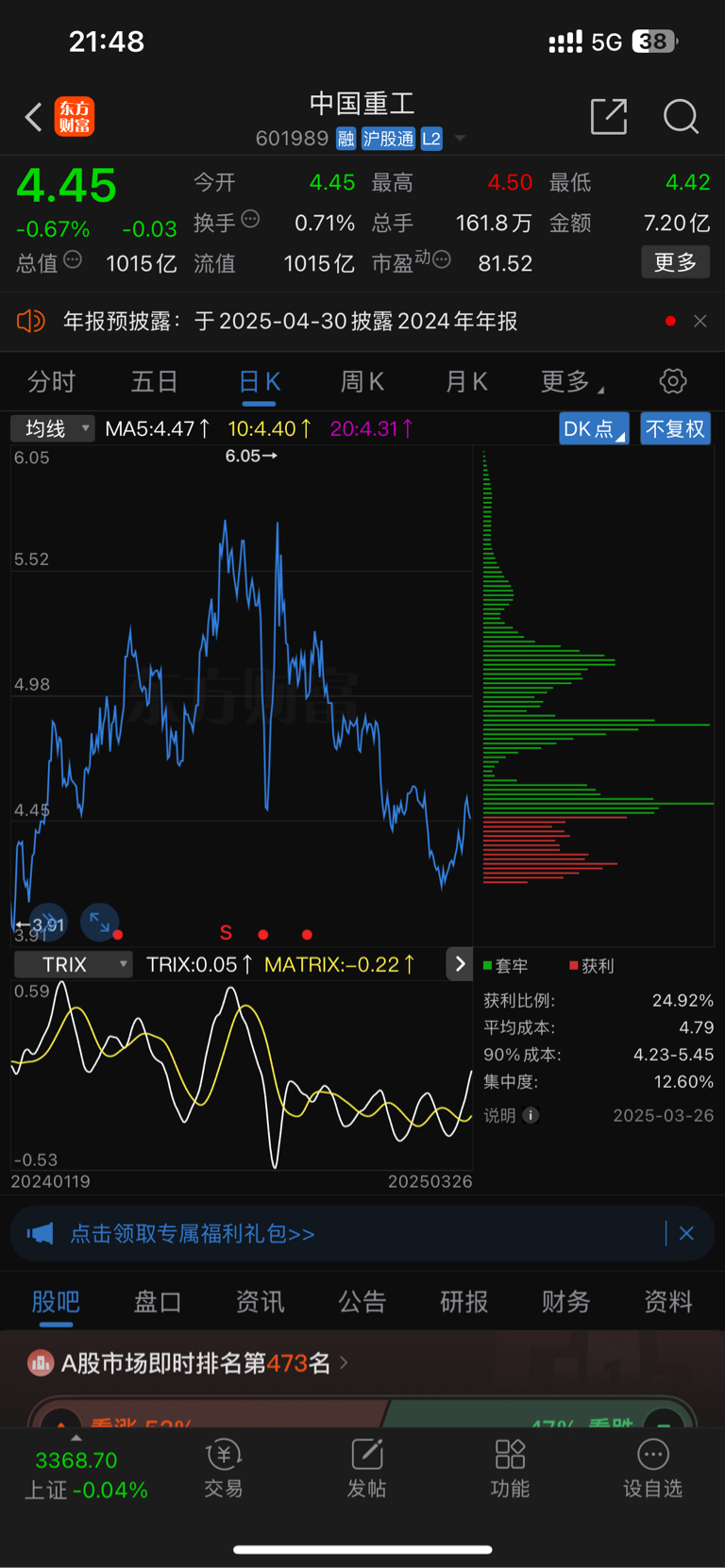This screenshot has height=1568, width=725.
Task: Tap the 沪股通 badge
Action: 388,139
